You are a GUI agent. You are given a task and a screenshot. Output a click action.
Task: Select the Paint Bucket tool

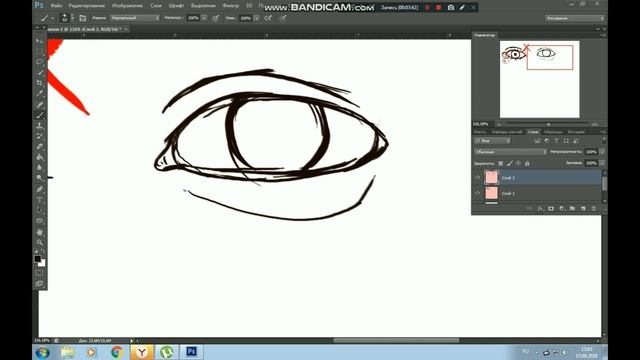(40, 157)
